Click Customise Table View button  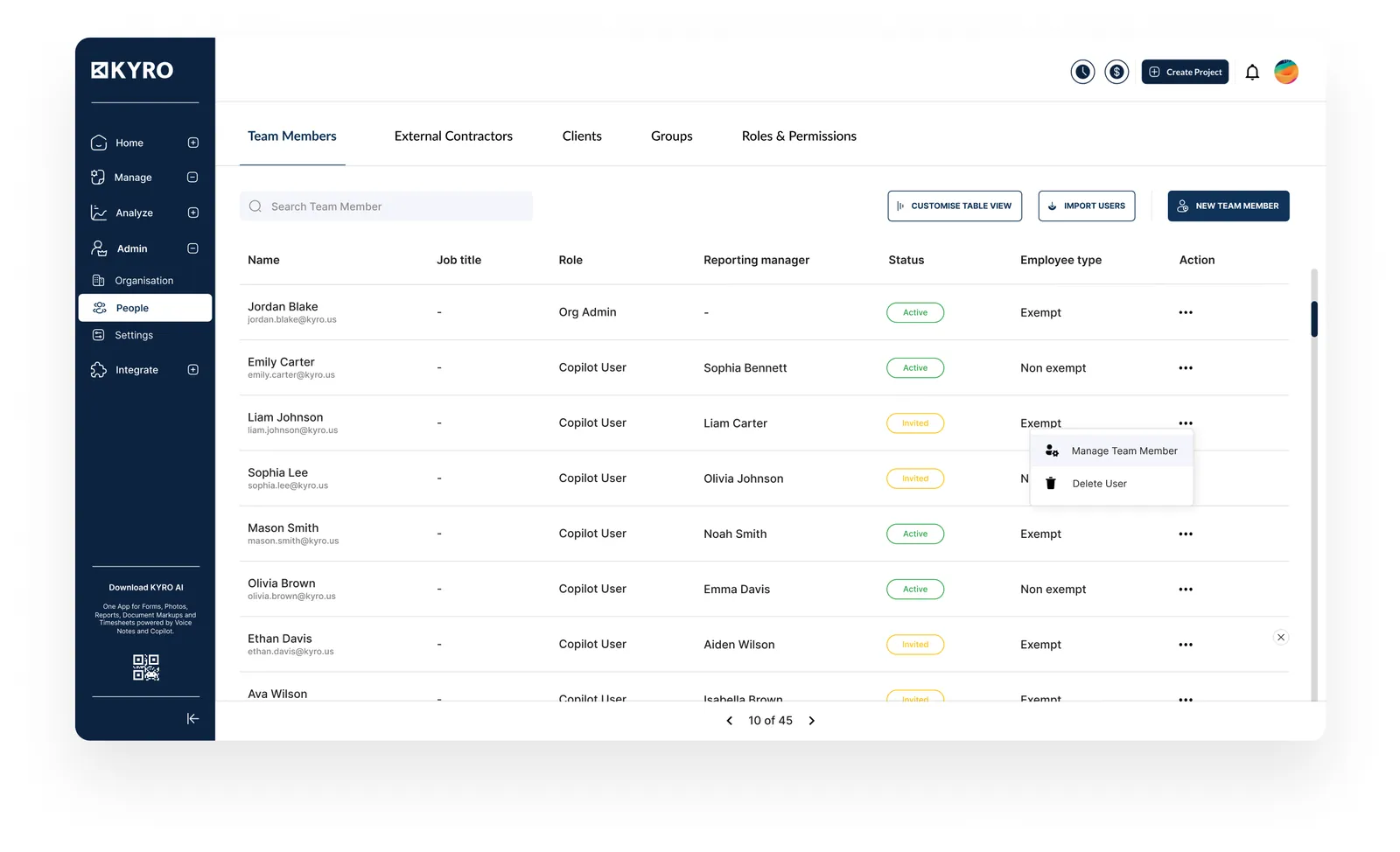coord(955,206)
